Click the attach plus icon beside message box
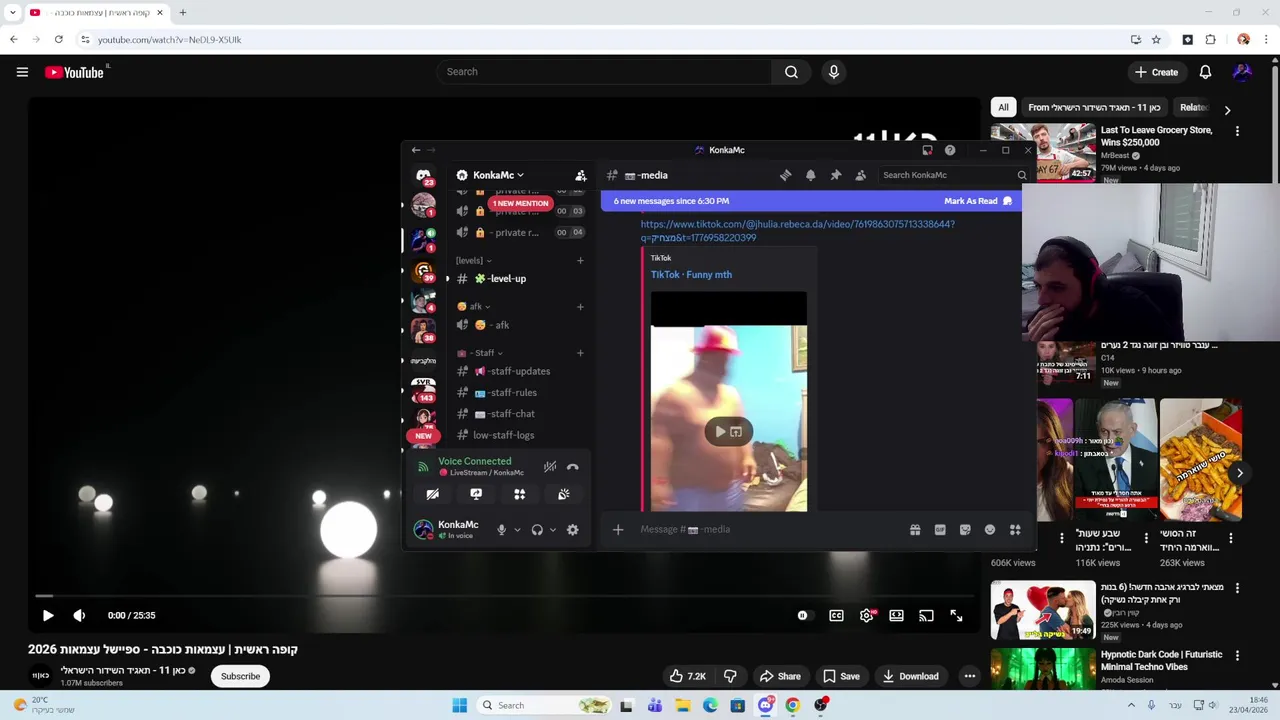The width and height of the screenshot is (1280, 720). coord(618,530)
